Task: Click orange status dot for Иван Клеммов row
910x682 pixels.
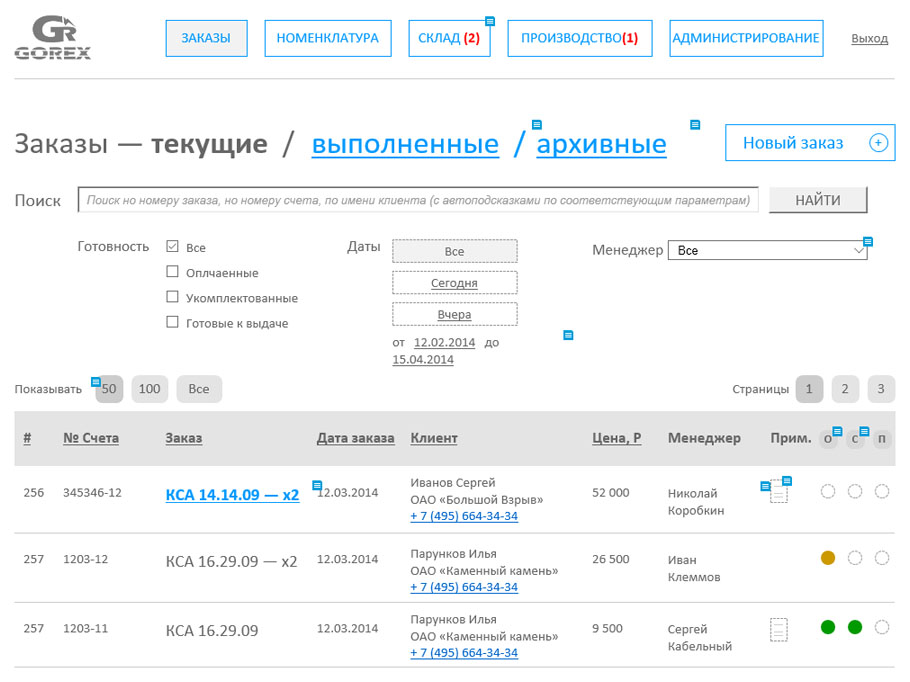Action: tap(827, 558)
